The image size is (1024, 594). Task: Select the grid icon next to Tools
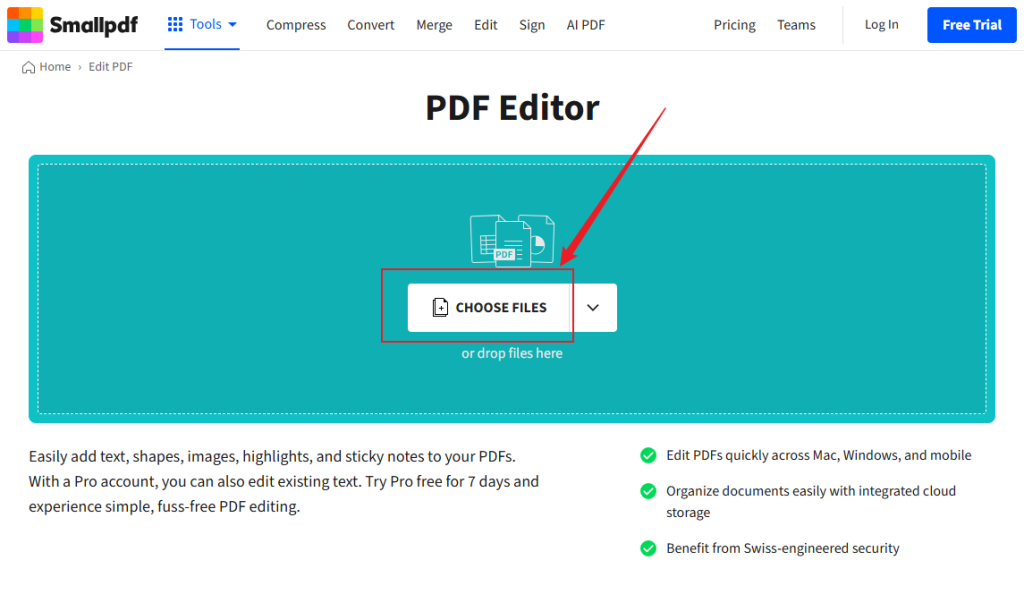[177, 24]
